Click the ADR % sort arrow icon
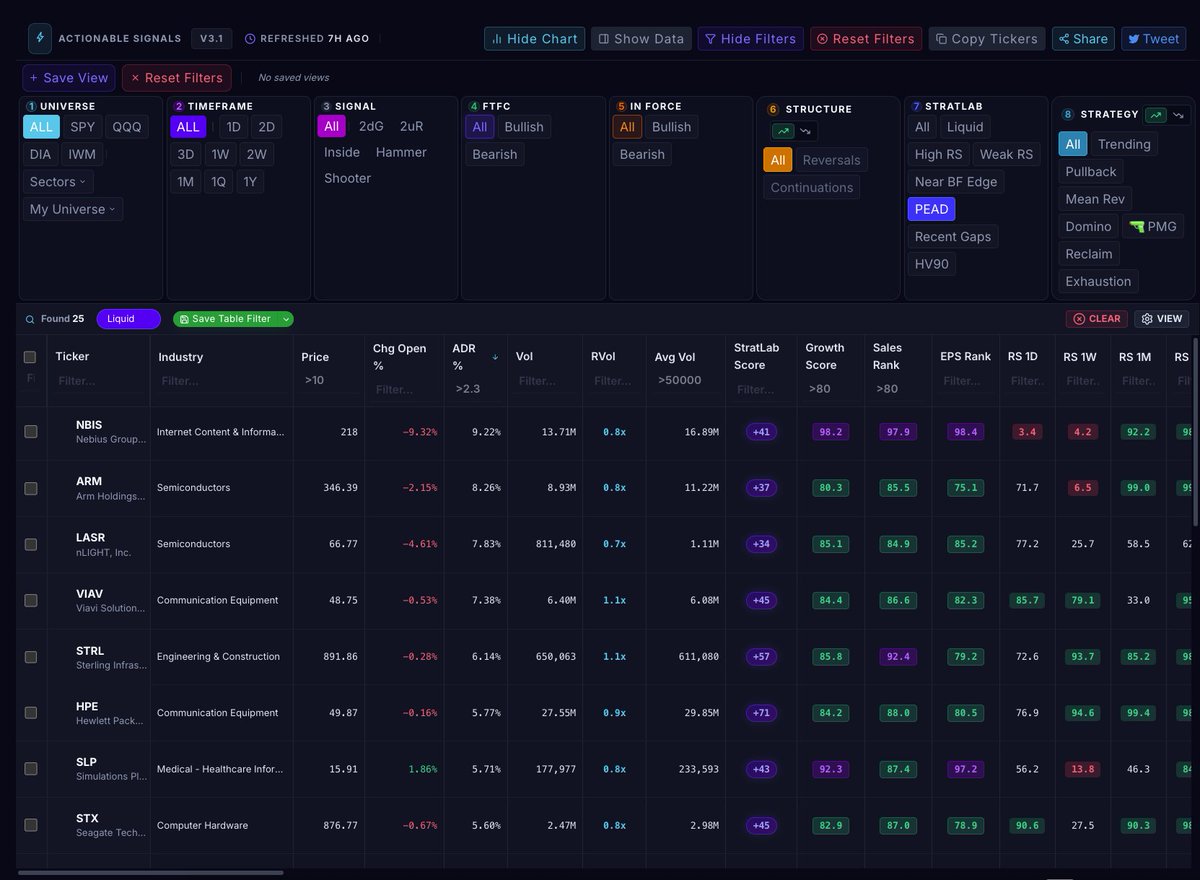This screenshot has height=880, width=1200. coord(494,357)
